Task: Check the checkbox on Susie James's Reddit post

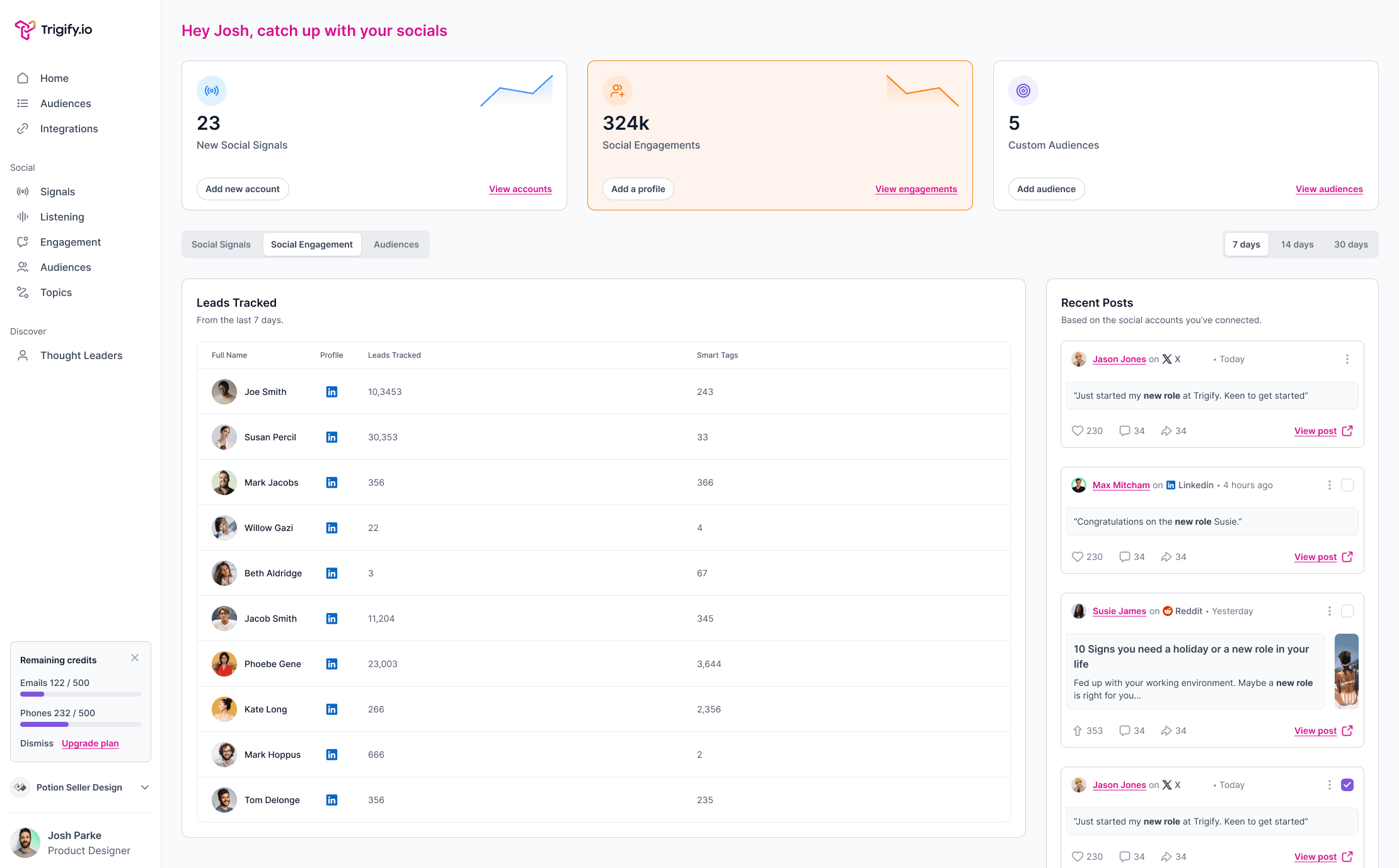Action: tap(1347, 611)
